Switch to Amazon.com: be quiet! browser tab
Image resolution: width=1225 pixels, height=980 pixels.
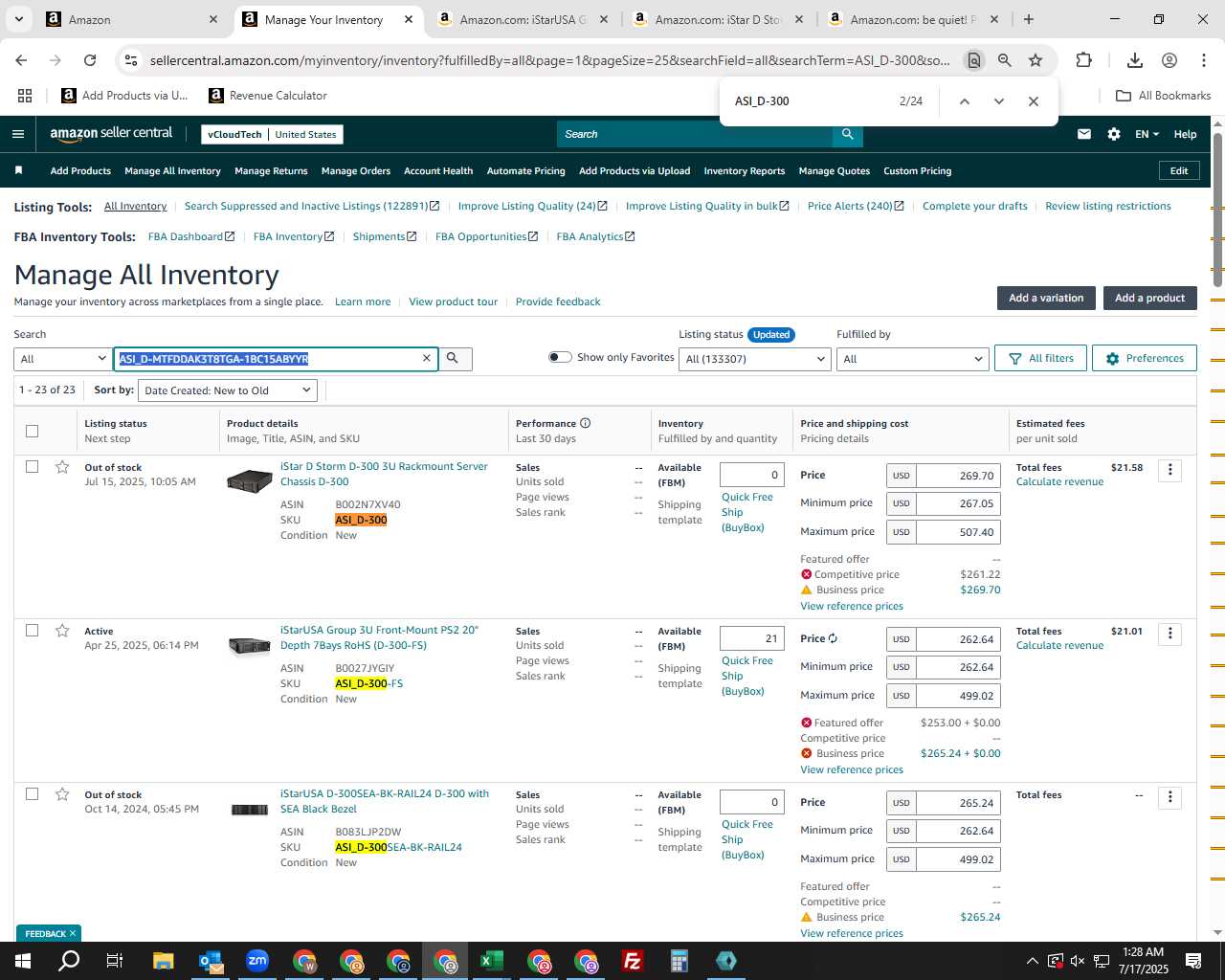click(912, 19)
